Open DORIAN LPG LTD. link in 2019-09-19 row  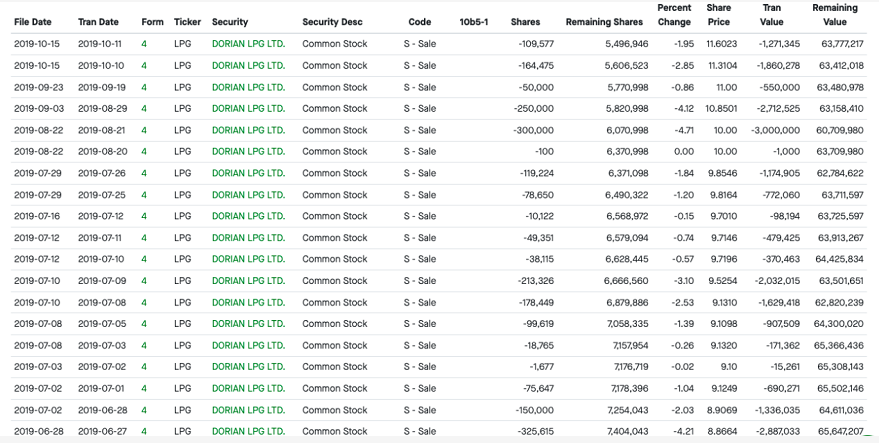pos(248,87)
